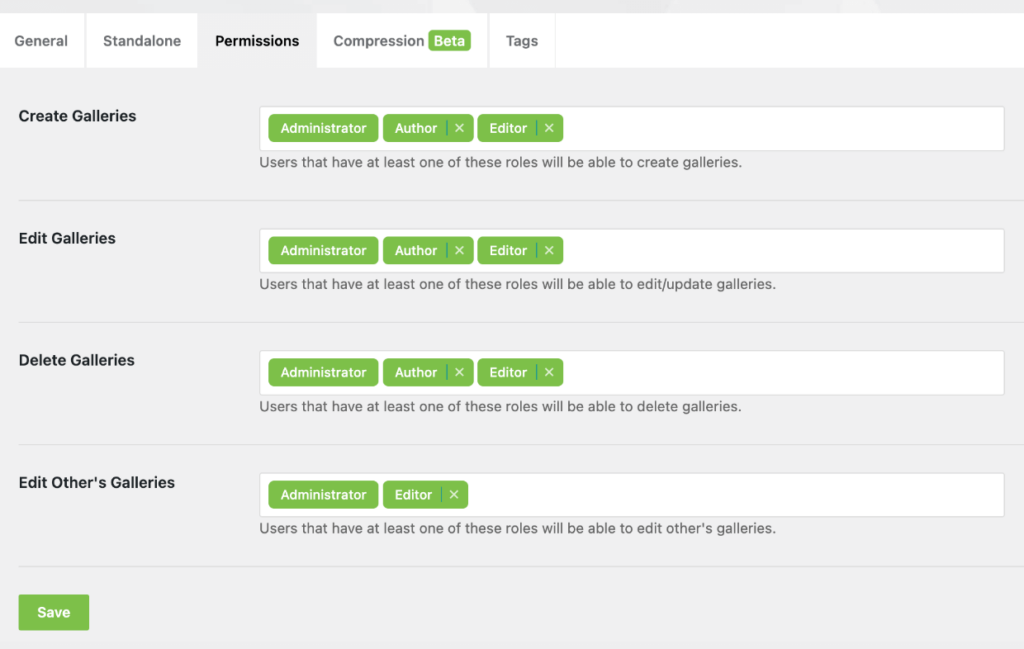Remove Editor from Create Galleries roles
The image size is (1024, 649).
tap(549, 128)
